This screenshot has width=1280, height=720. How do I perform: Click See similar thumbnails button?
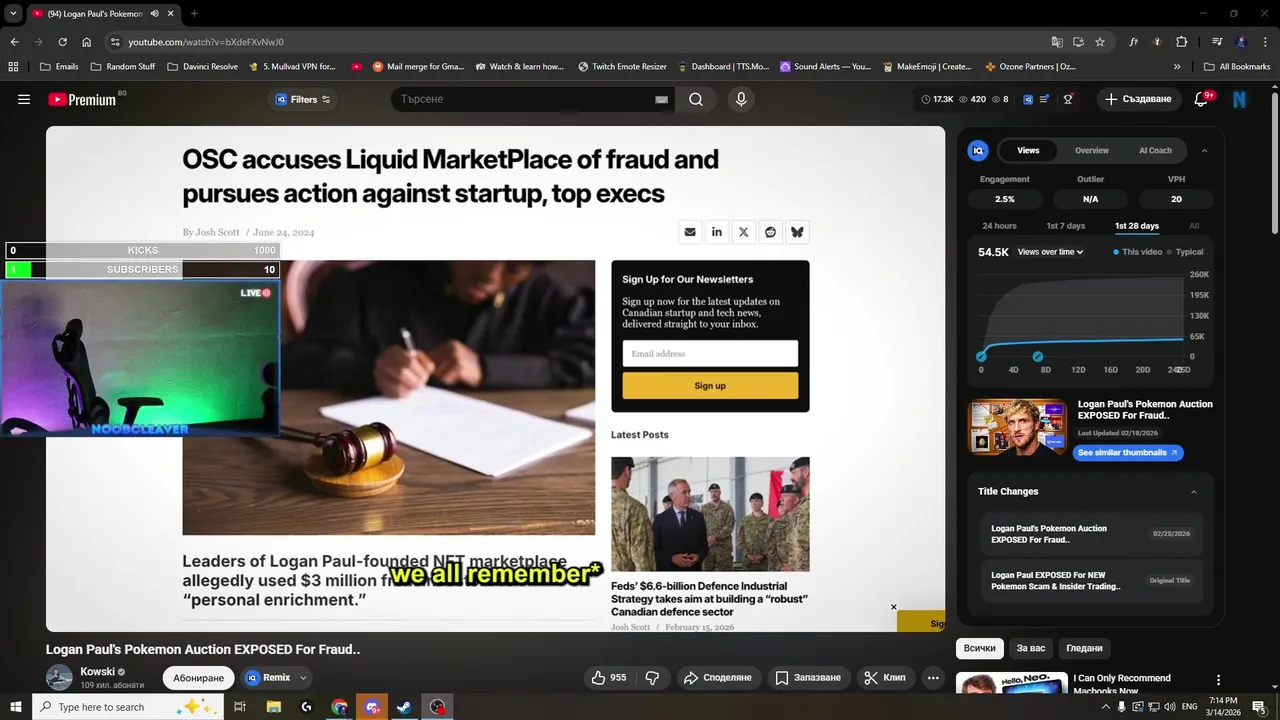[x=1128, y=453]
